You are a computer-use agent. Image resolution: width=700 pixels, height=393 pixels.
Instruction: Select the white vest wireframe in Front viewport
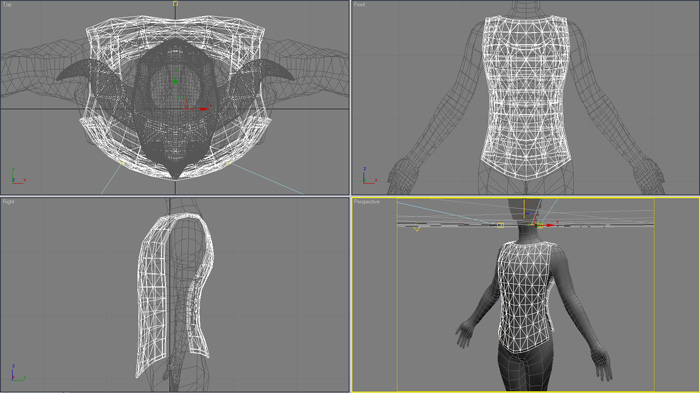click(525, 97)
